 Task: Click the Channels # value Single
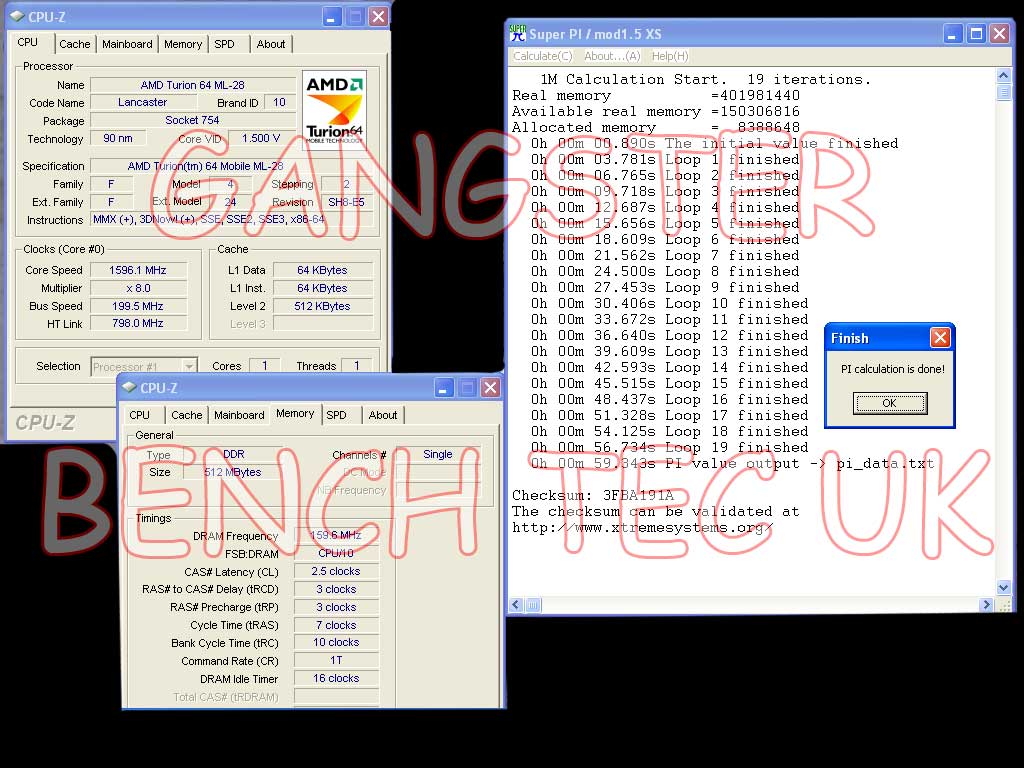(438, 454)
